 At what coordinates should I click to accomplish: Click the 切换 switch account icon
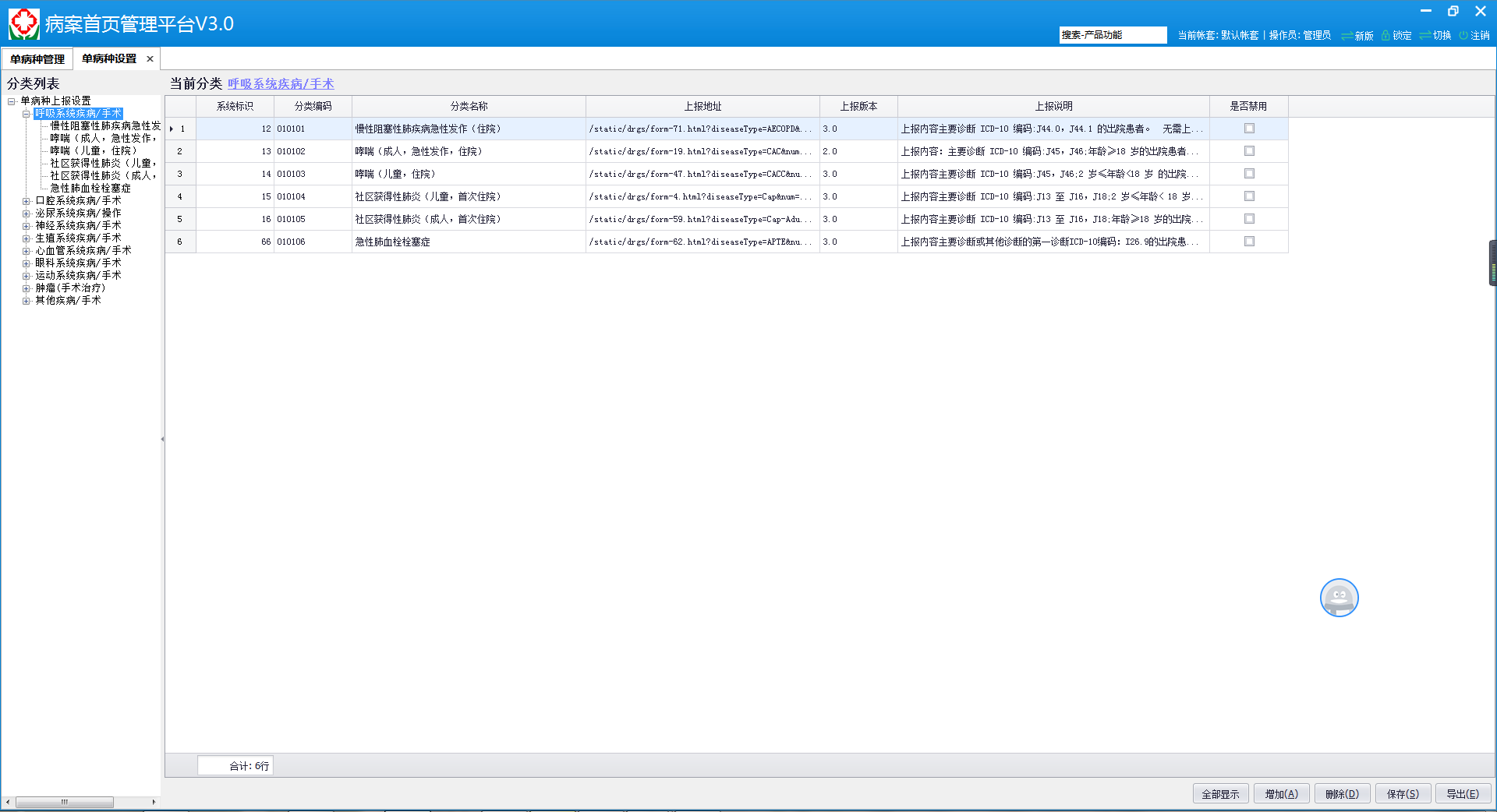(1424, 36)
